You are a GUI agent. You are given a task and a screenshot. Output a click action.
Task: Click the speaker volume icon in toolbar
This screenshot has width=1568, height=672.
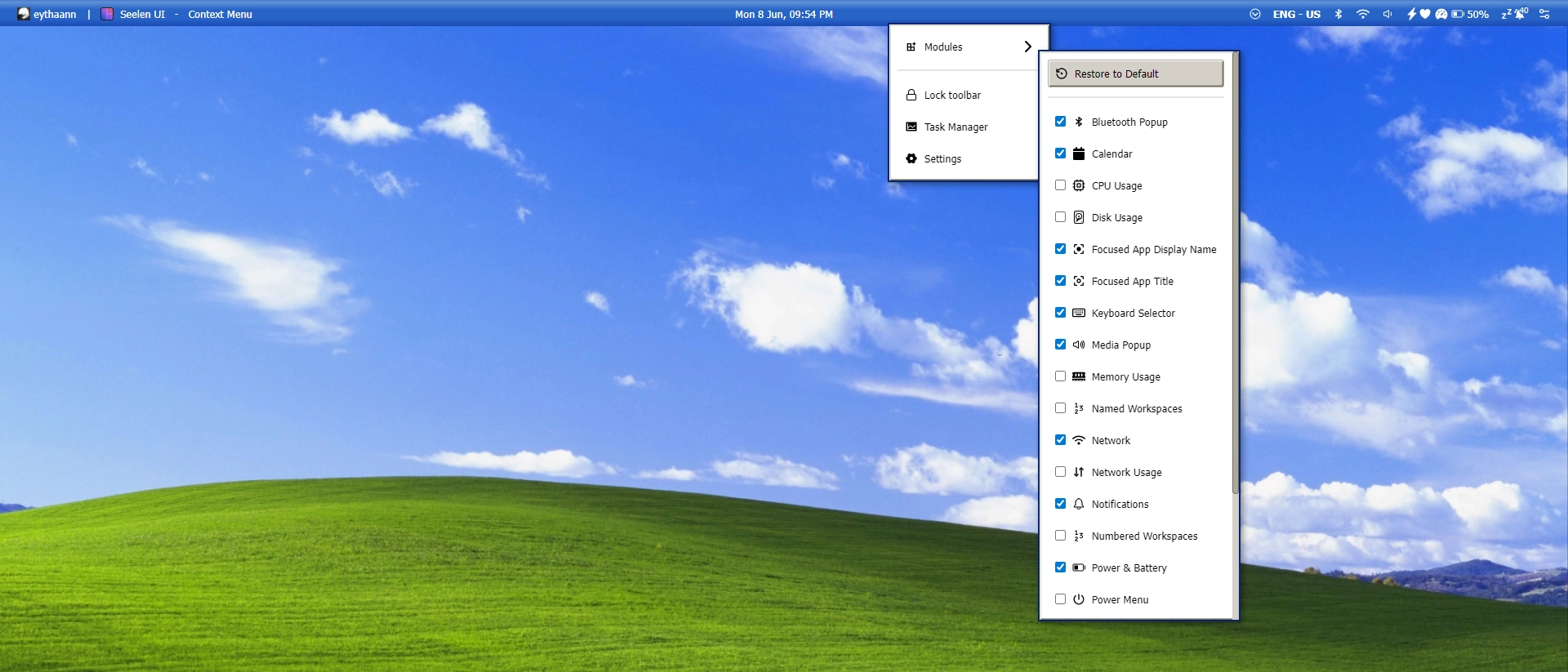point(1388,14)
